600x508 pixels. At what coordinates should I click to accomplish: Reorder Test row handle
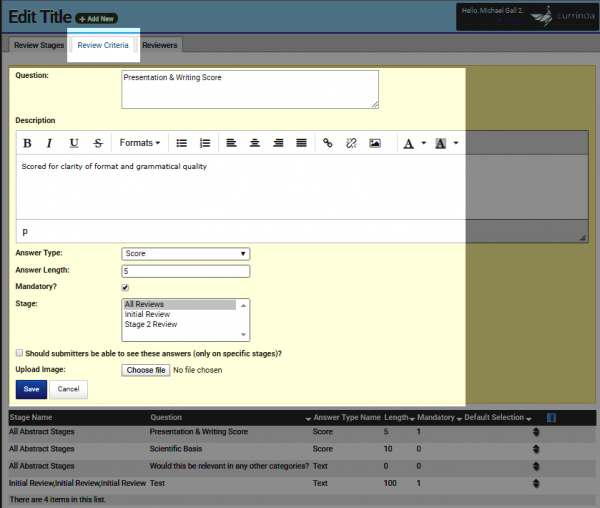536,484
